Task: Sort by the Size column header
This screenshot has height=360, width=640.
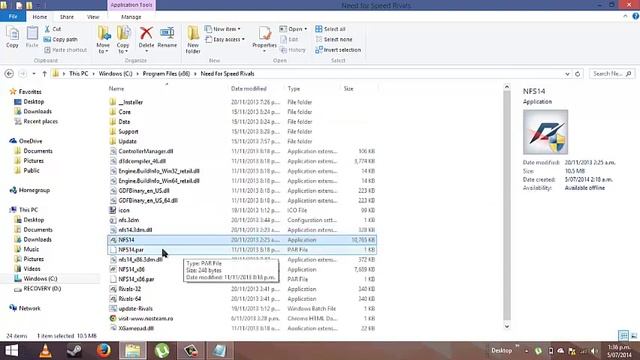Action: [x=349, y=89]
